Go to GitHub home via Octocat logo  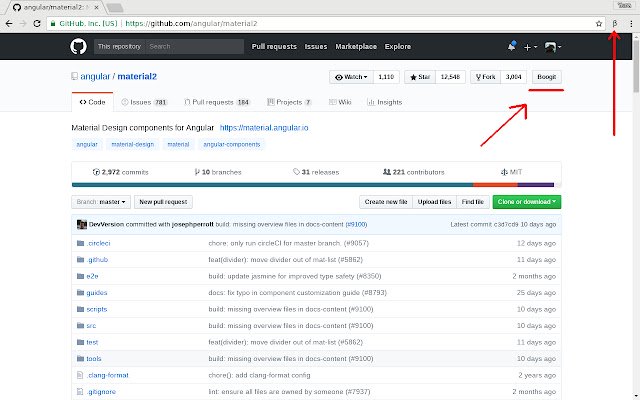(x=78, y=47)
